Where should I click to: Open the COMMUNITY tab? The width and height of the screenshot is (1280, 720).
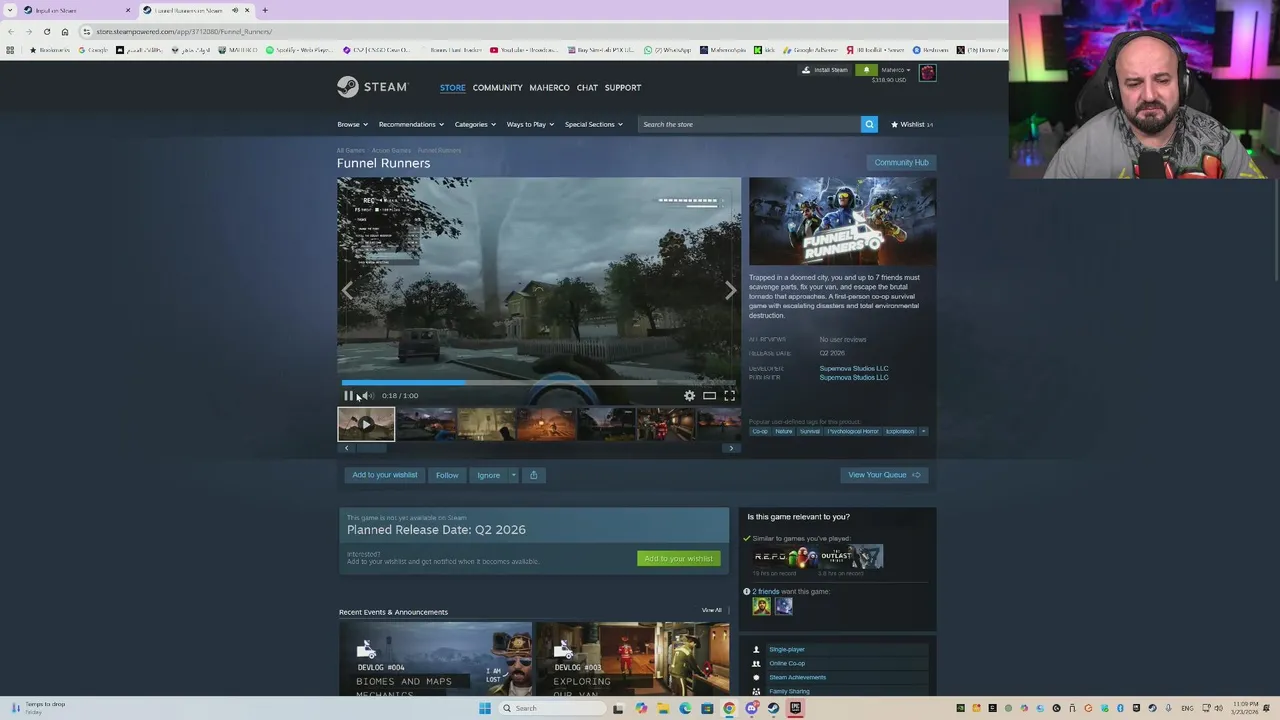pos(498,88)
